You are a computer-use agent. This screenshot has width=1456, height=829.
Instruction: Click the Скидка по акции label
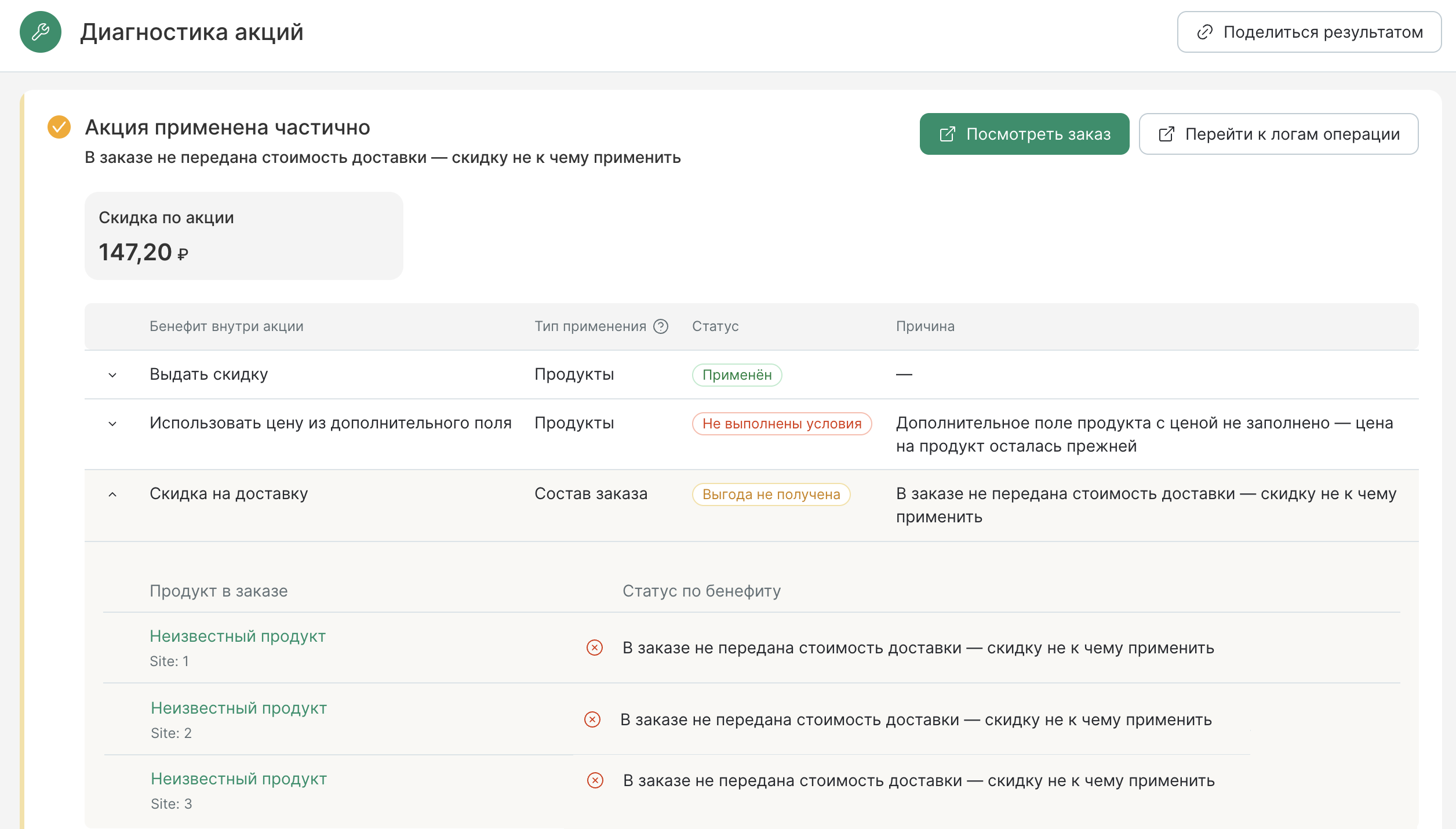tap(166, 217)
